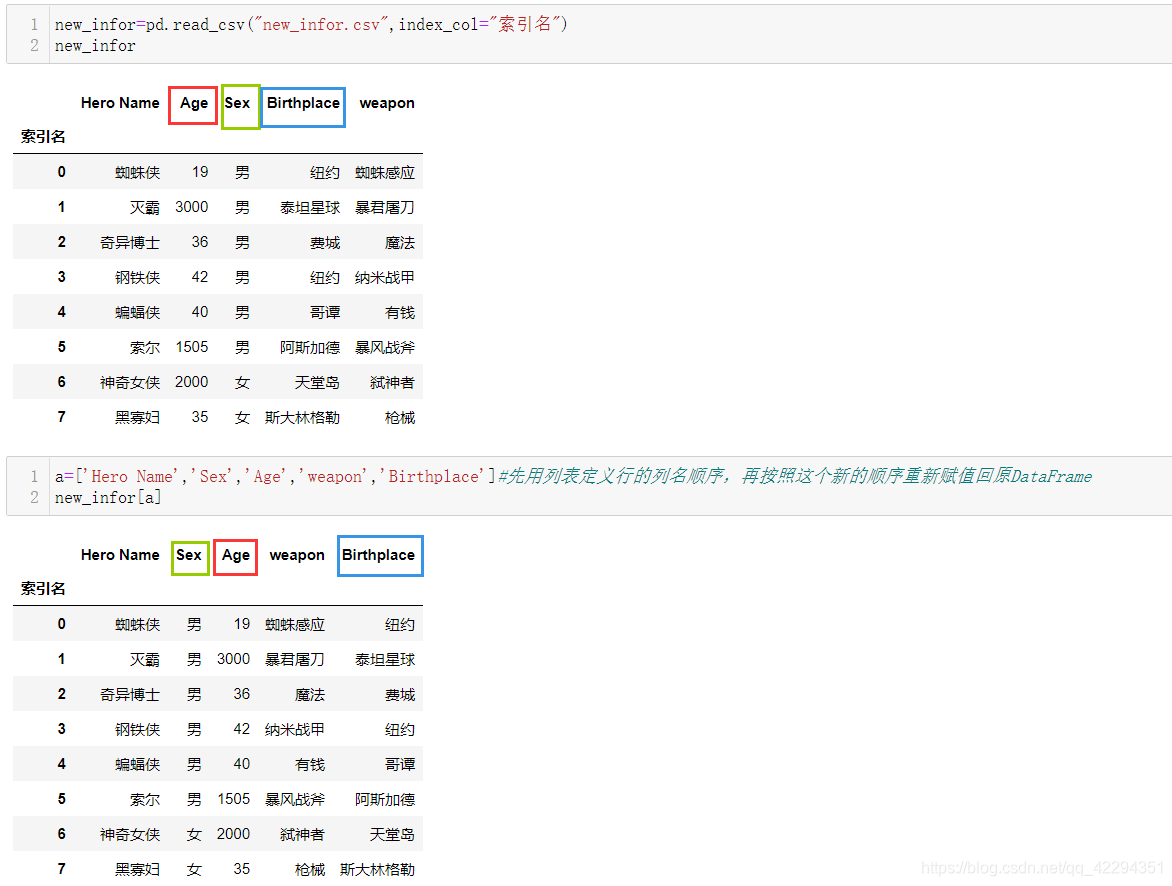The image size is (1172, 886).
Task: Click the second code cell defining list a
Action: coord(589,486)
